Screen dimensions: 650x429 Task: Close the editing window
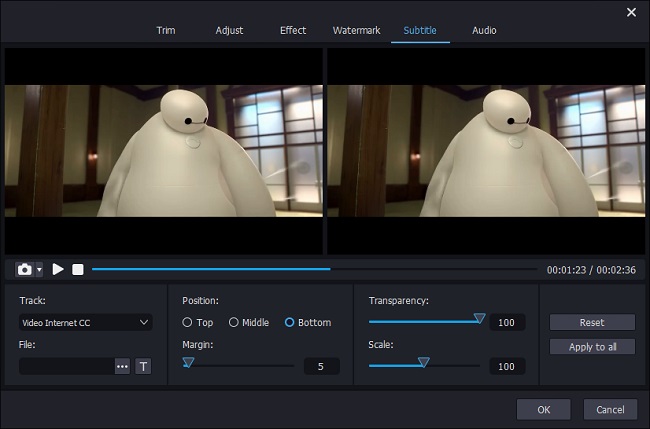(631, 12)
